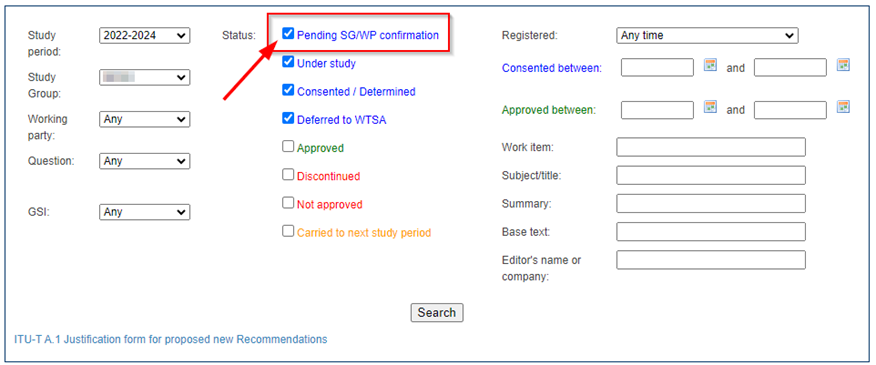Click the Editor's name or company field
The image size is (876, 365).
coord(711,260)
